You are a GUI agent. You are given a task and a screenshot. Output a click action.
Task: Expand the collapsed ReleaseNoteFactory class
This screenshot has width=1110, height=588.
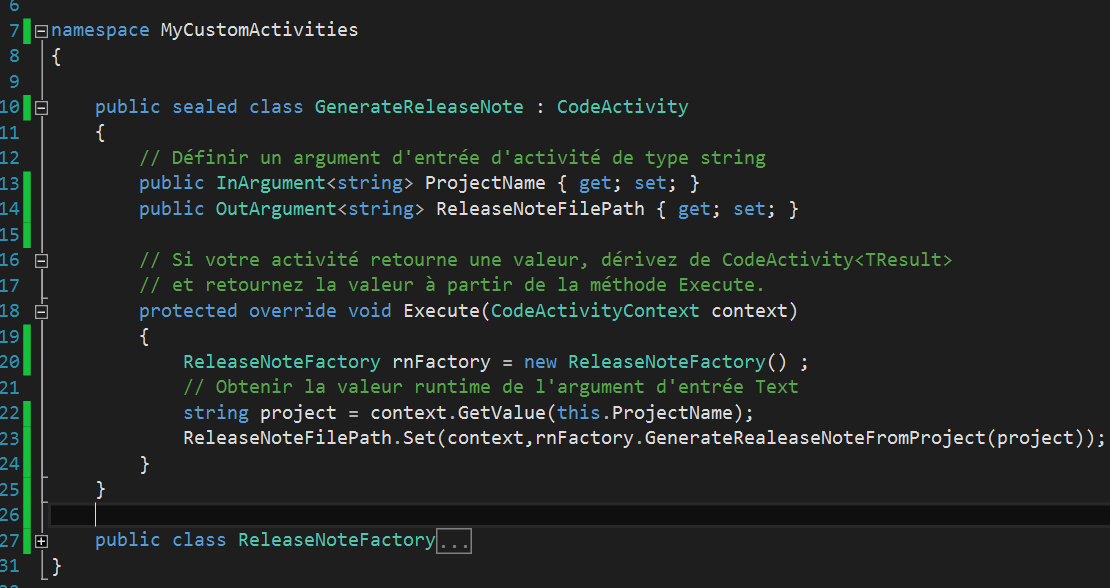[41, 541]
